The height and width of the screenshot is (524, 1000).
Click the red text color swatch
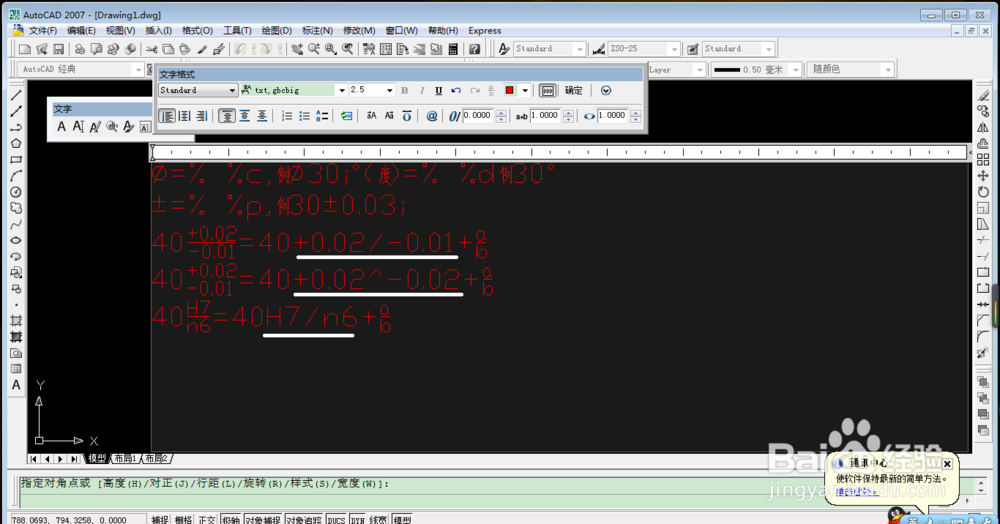click(510, 91)
